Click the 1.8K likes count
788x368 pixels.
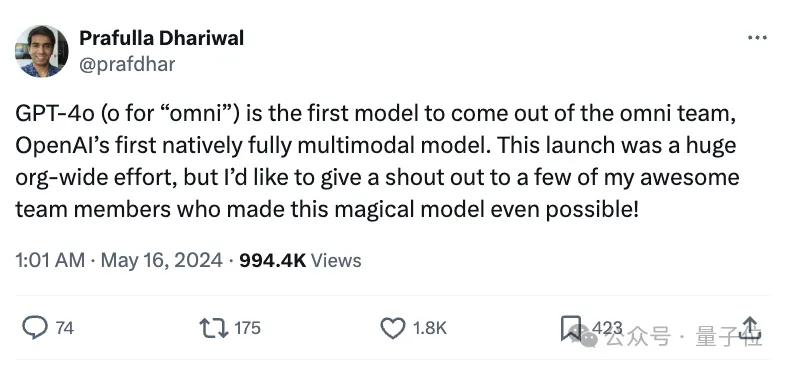pyautogui.click(x=429, y=328)
